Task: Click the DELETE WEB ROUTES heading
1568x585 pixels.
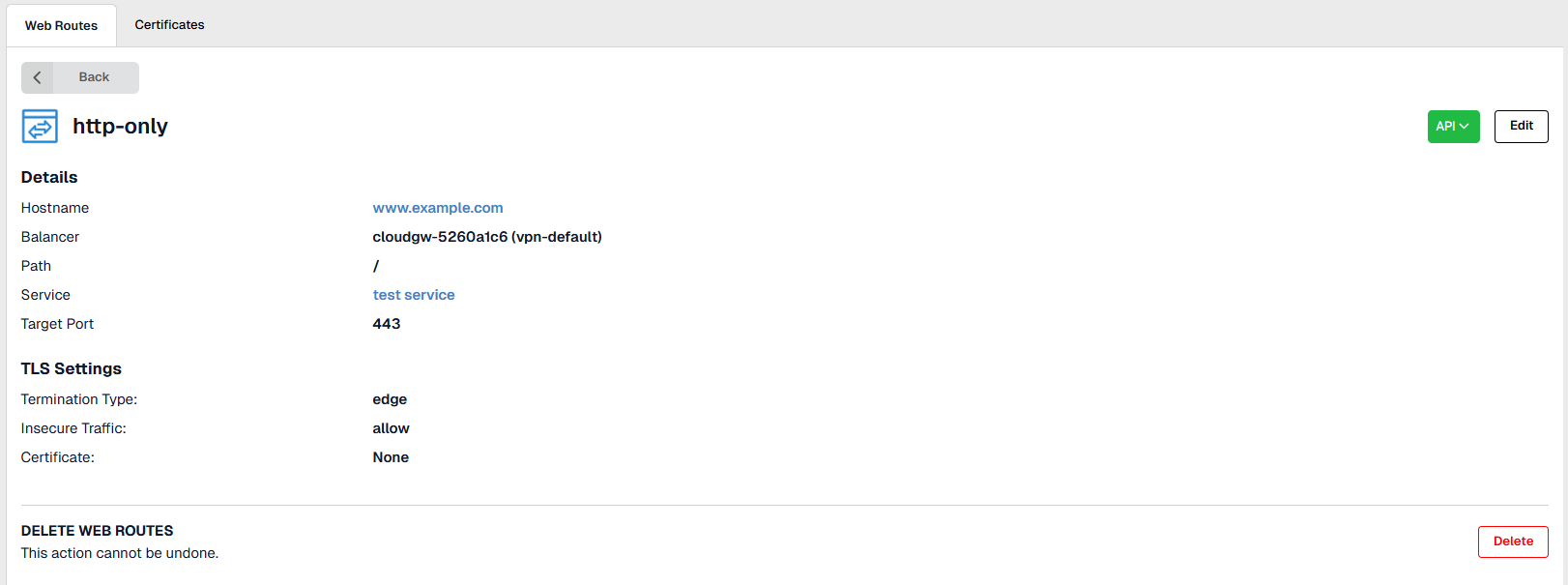Action: [x=97, y=531]
